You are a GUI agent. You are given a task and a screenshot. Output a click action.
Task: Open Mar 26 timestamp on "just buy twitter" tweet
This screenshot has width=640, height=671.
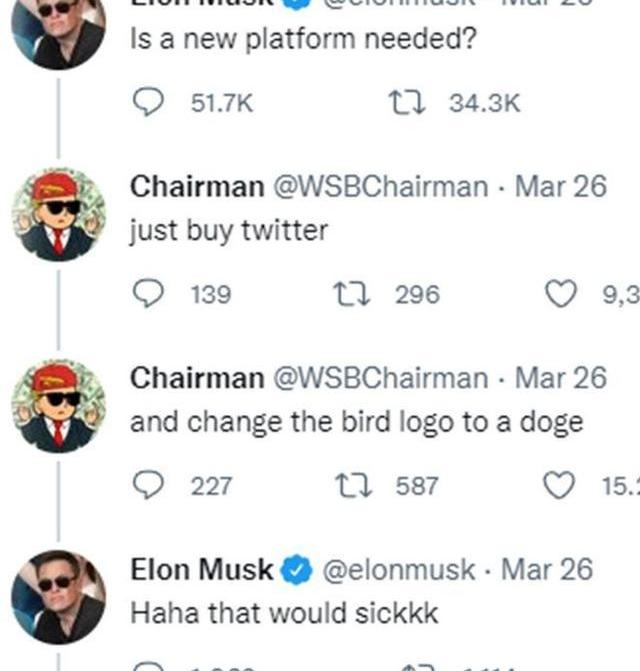coord(560,186)
